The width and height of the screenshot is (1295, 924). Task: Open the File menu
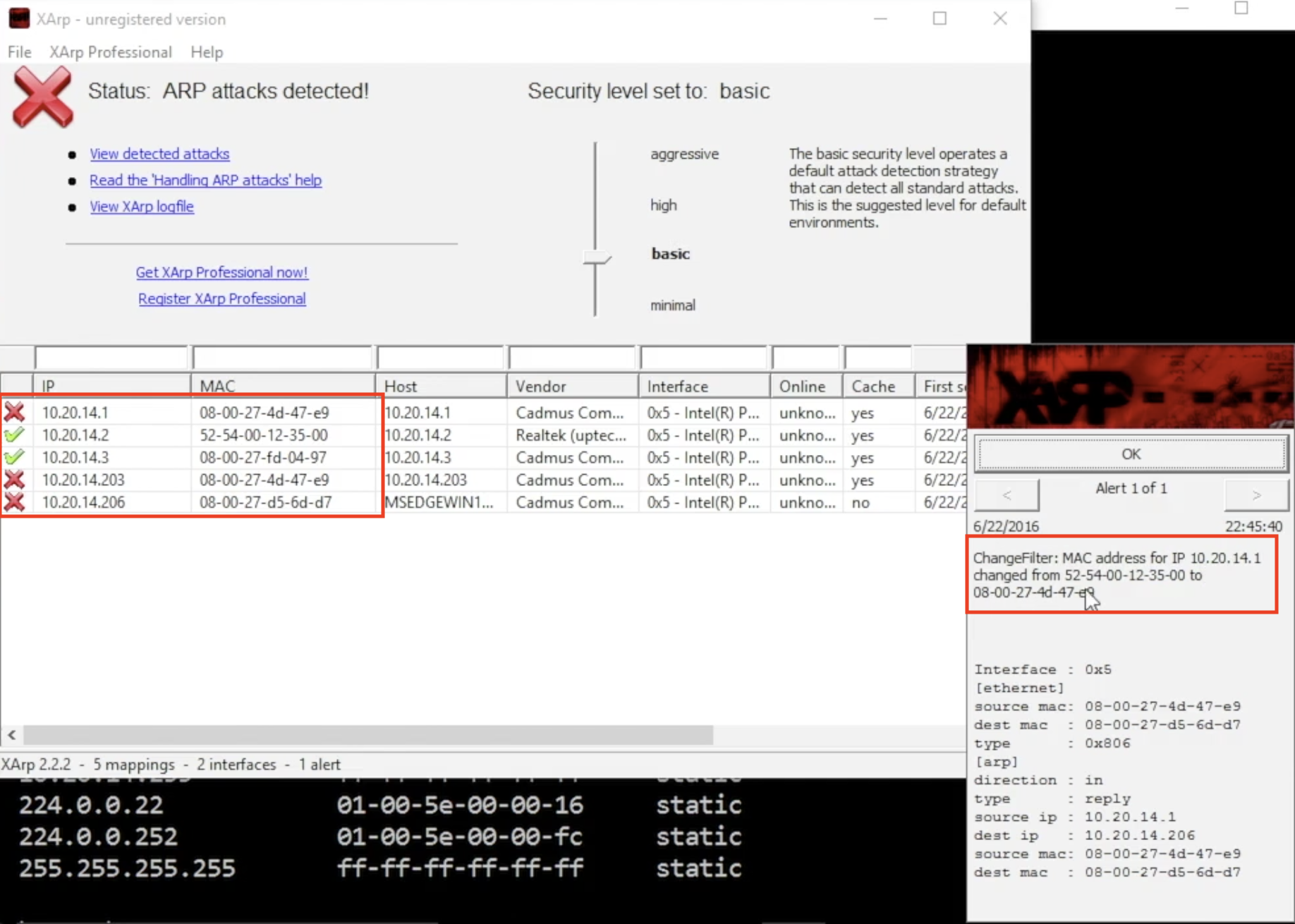19,52
